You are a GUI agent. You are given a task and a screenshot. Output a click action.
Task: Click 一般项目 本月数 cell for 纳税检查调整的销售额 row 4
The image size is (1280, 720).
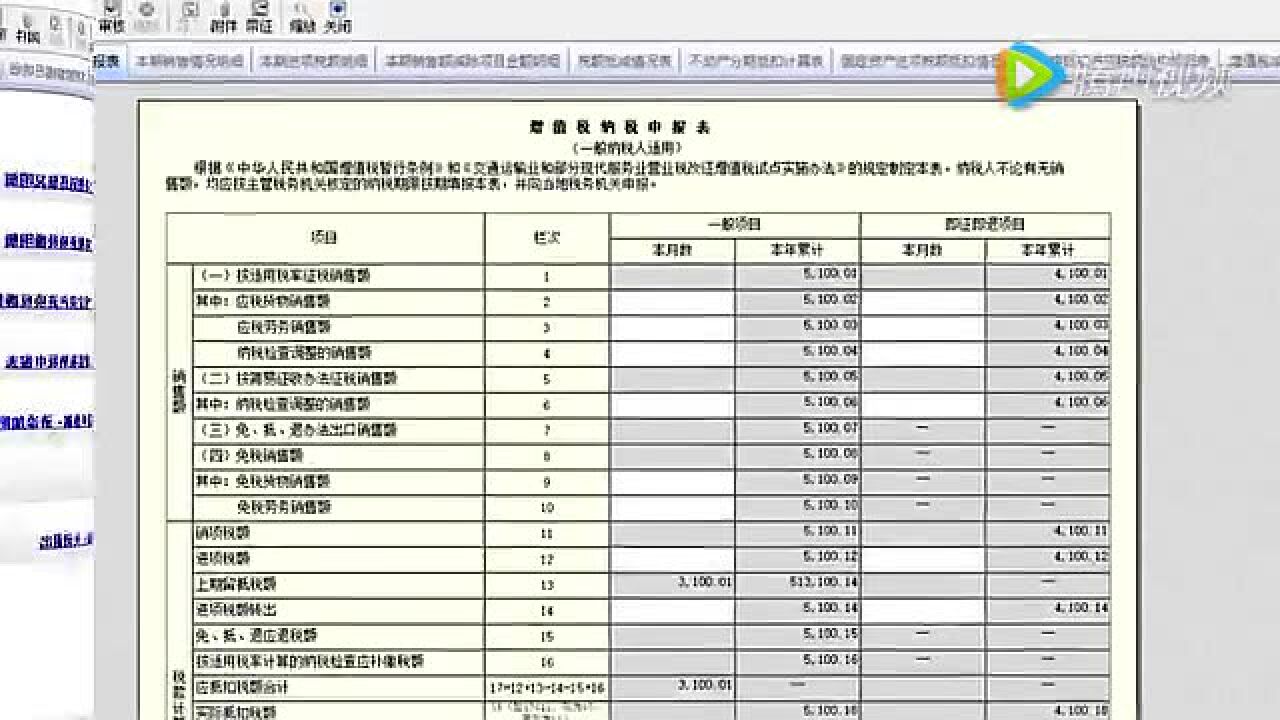[672, 353]
